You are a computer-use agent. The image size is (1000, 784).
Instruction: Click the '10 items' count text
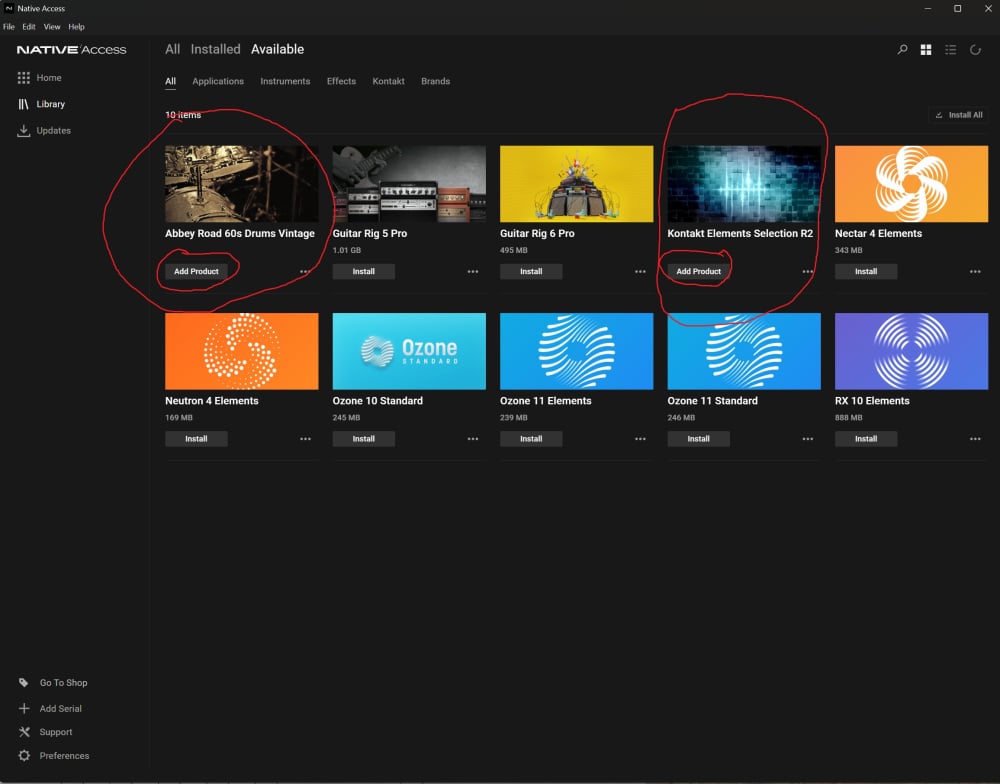pyautogui.click(x=183, y=115)
